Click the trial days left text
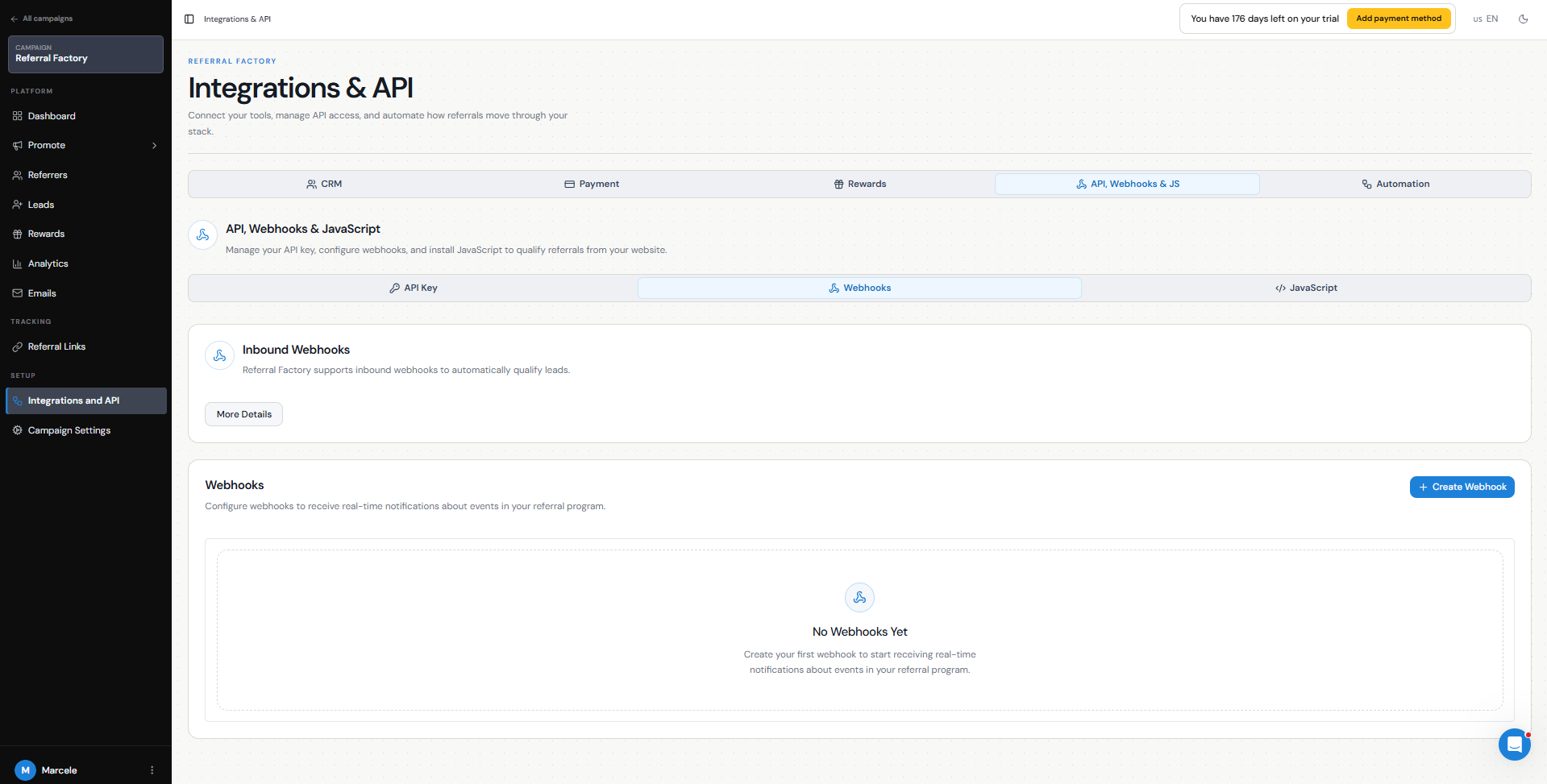This screenshot has height=784, width=1547. tap(1264, 19)
